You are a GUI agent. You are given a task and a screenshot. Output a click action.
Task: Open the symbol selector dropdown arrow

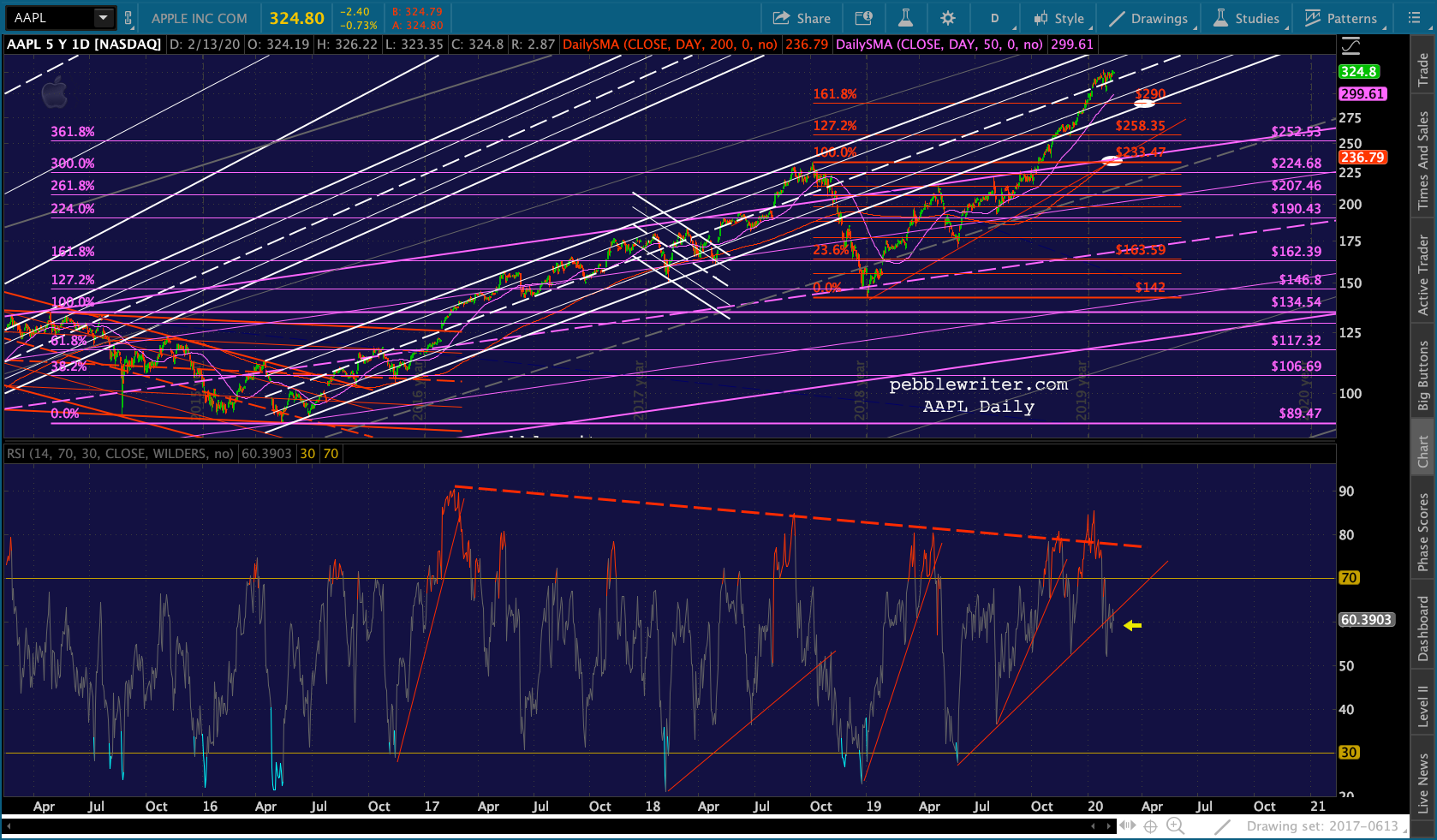point(104,18)
